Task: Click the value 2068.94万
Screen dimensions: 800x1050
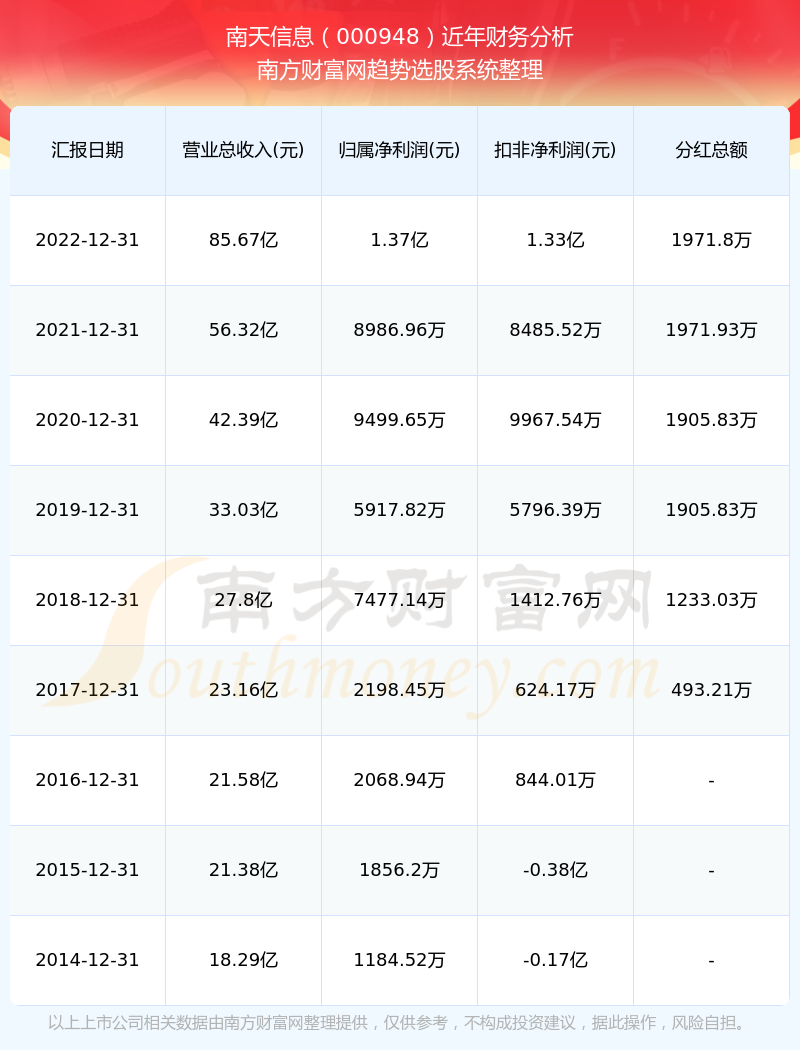Action: click(x=400, y=780)
